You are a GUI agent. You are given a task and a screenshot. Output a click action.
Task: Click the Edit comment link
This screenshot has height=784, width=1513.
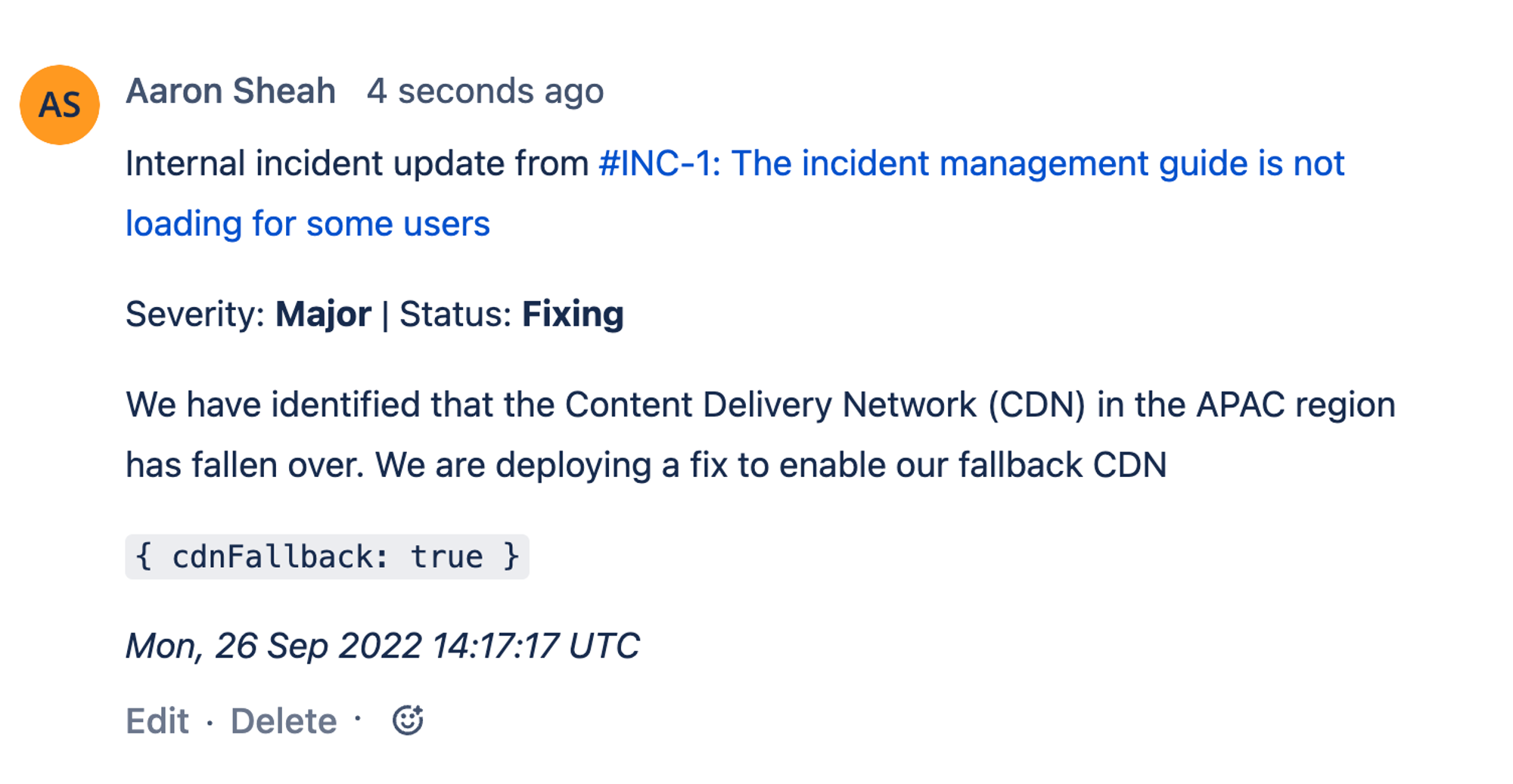(x=157, y=721)
